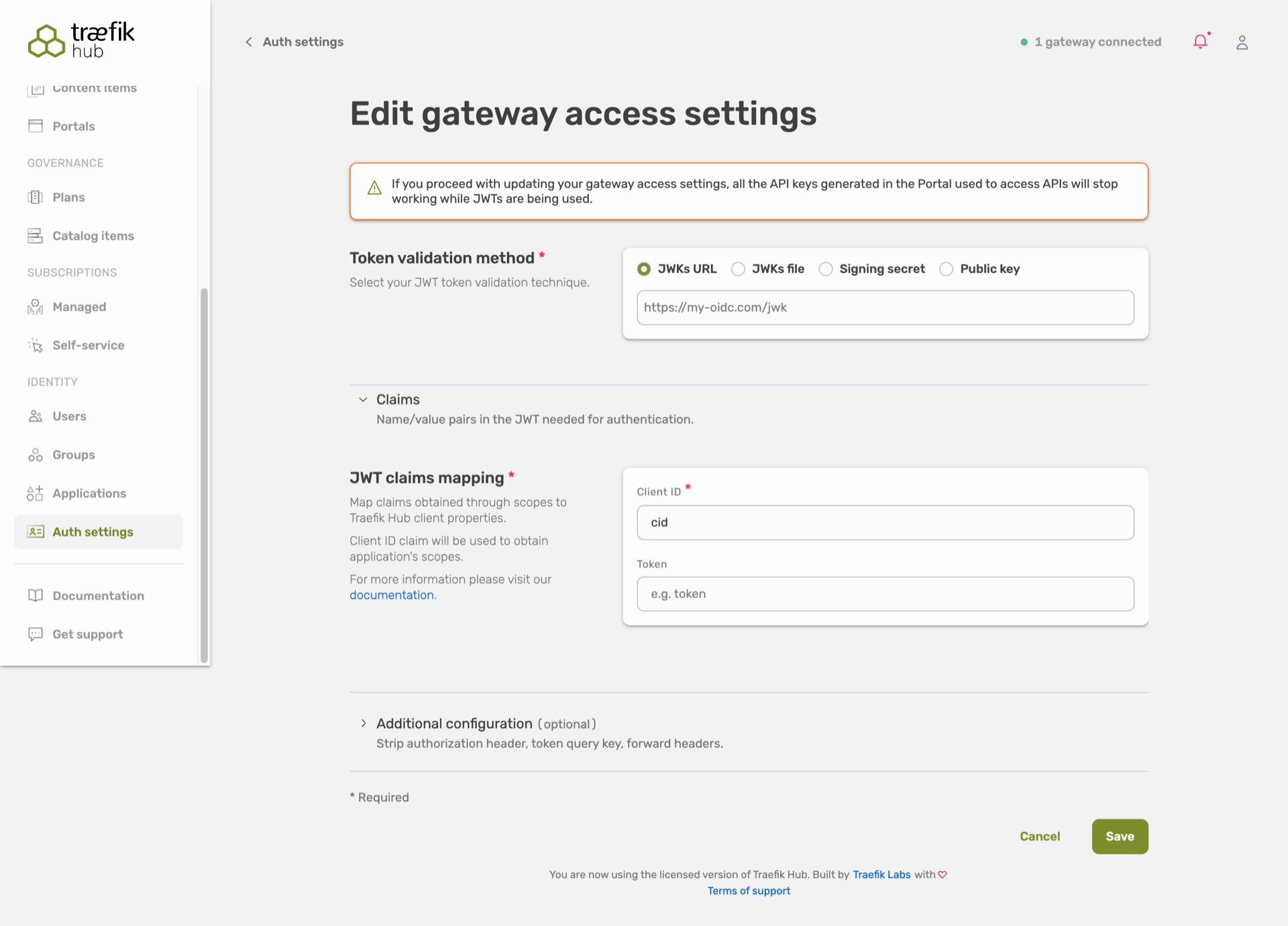Screen dimensions: 1288x926
Task: Click the Managed subscriptions icon
Action: pos(36,307)
